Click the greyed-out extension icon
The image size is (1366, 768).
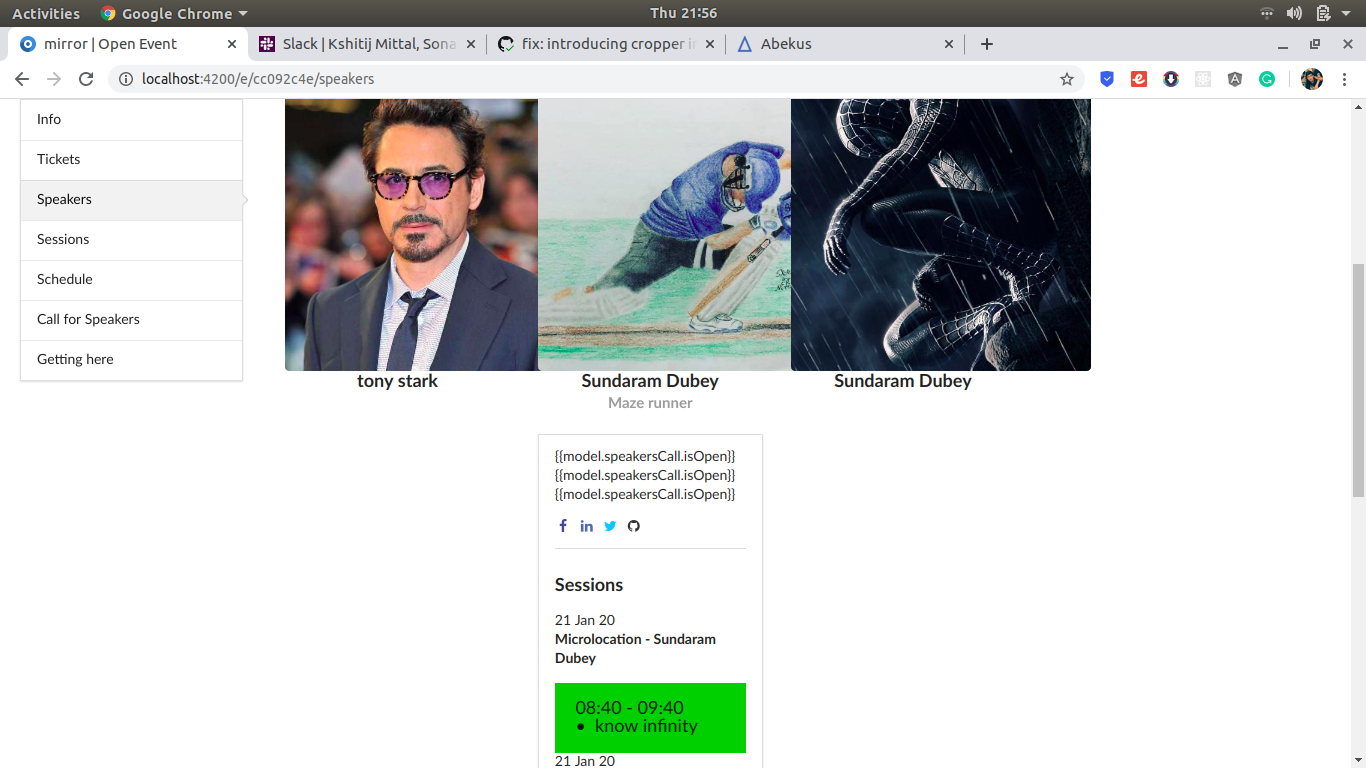[x=1203, y=79]
